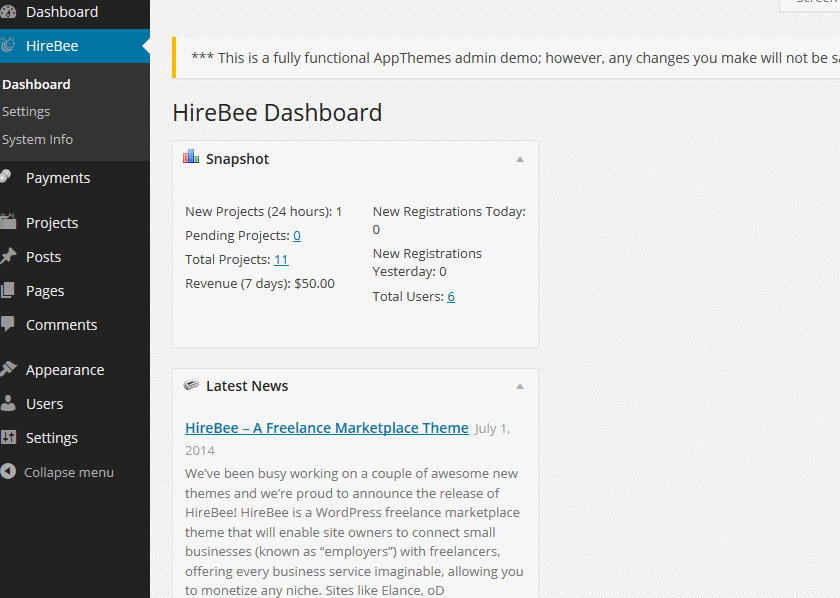
Task: Collapse the Latest News panel arrow
Action: tap(520, 386)
